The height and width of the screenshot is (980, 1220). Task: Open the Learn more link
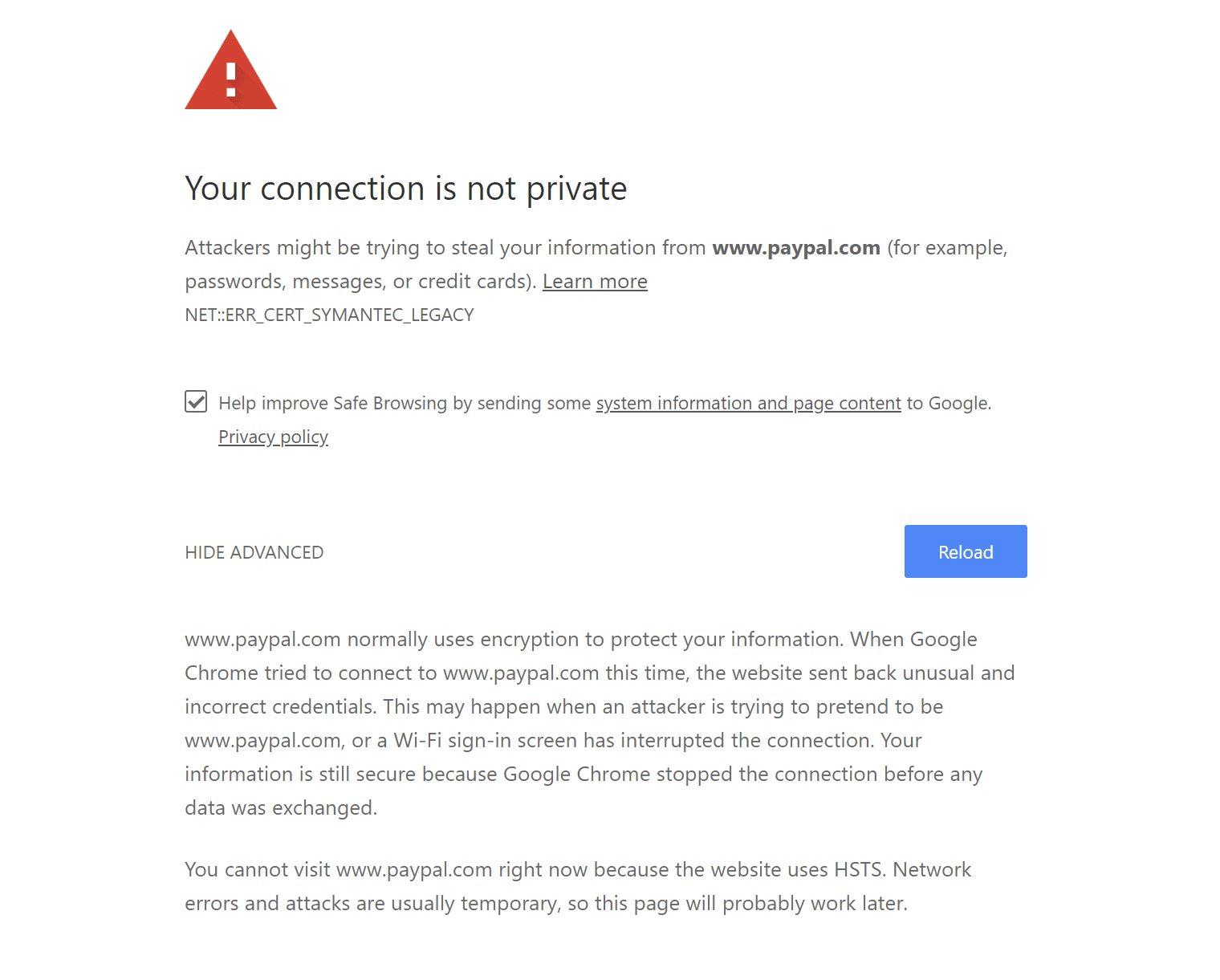pyautogui.click(x=595, y=282)
